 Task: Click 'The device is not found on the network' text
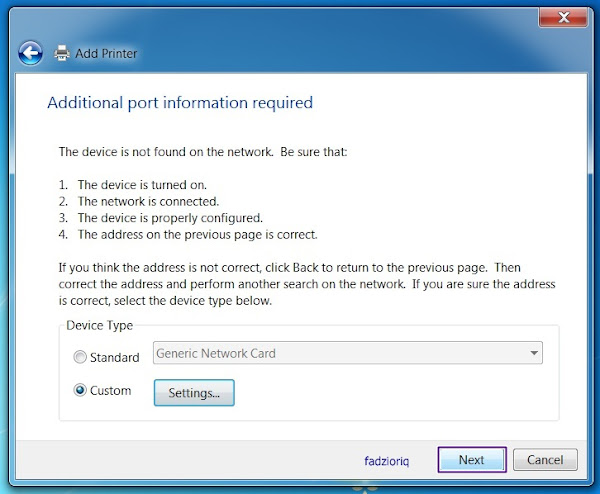pos(166,152)
